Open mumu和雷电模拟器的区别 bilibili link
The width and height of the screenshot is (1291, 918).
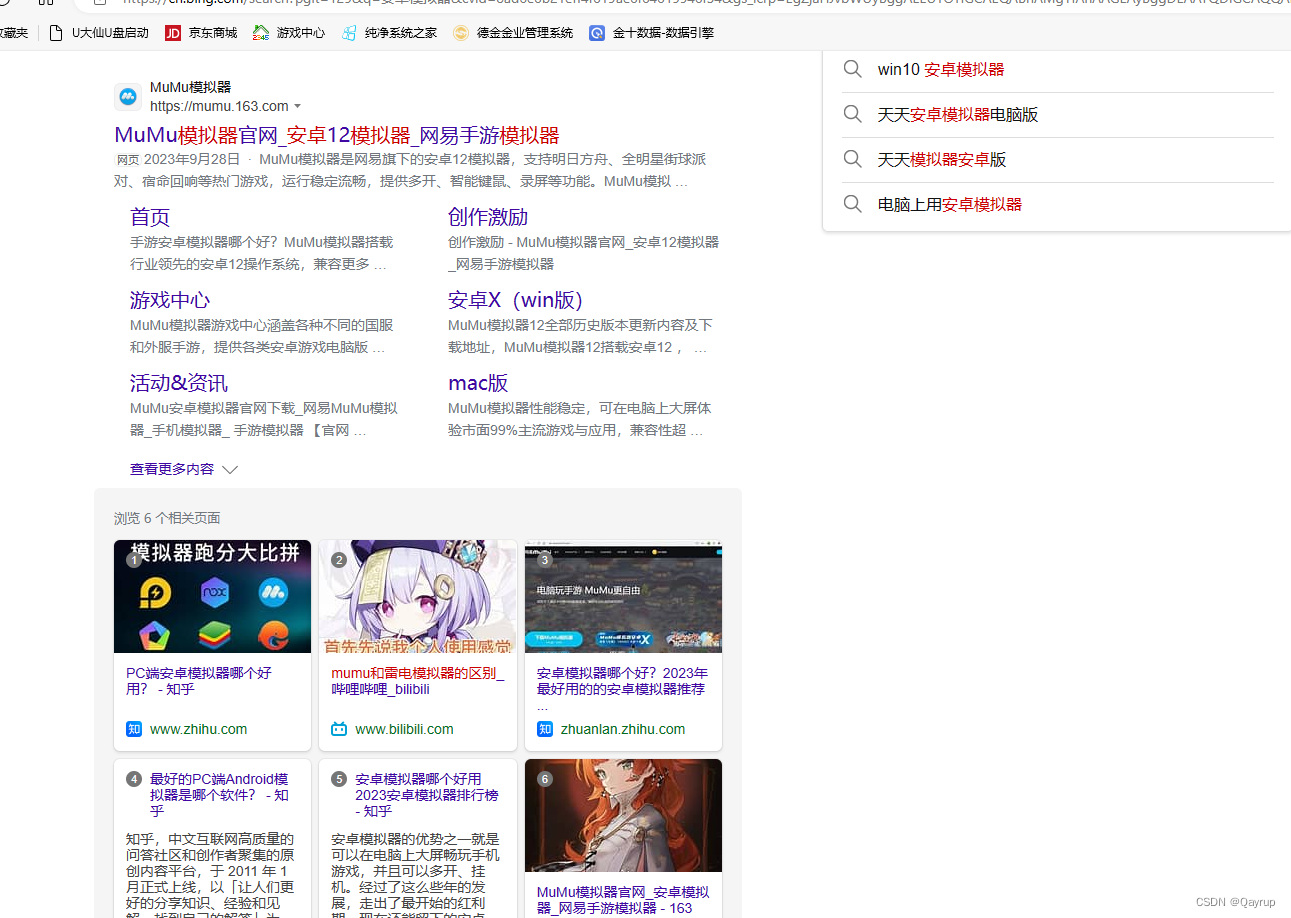pyautogui.click(x=418, y=681)
